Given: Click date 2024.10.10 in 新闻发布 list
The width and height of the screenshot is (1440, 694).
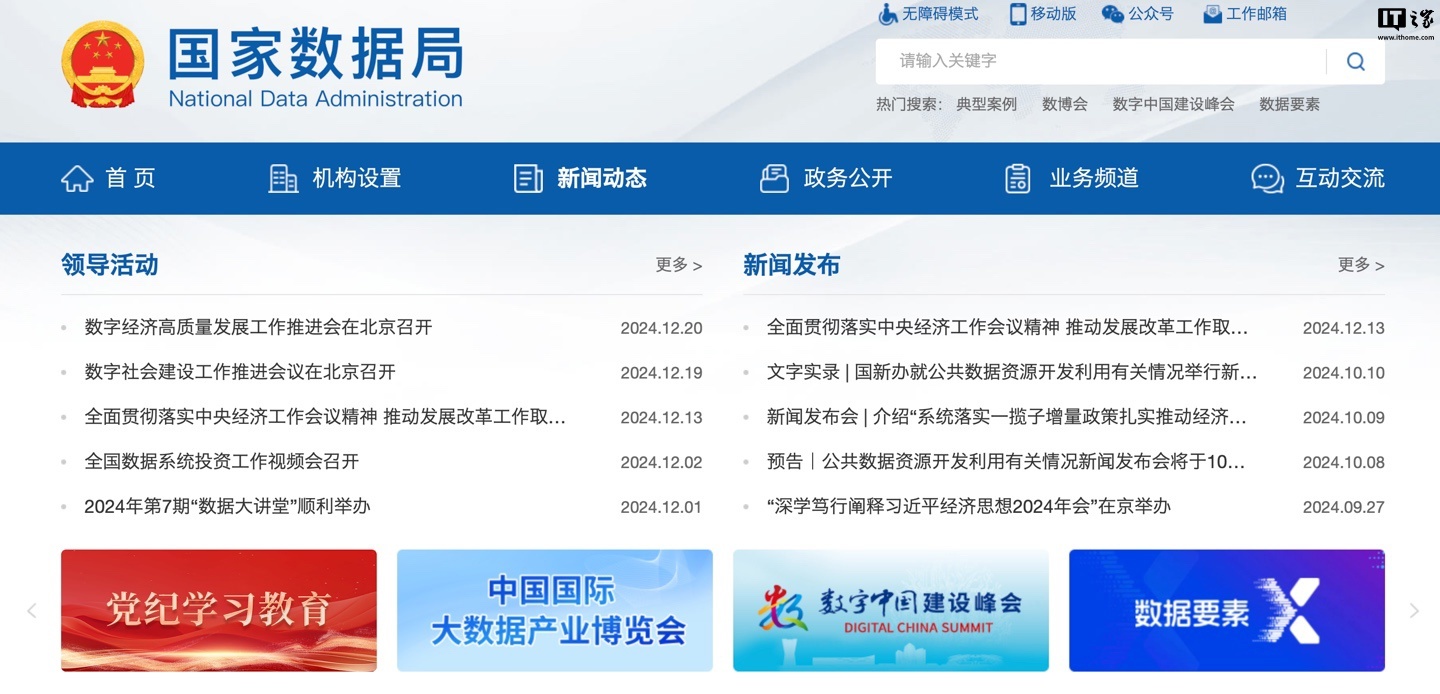Looking at the screenshot, I should [x=1343, y=373].
